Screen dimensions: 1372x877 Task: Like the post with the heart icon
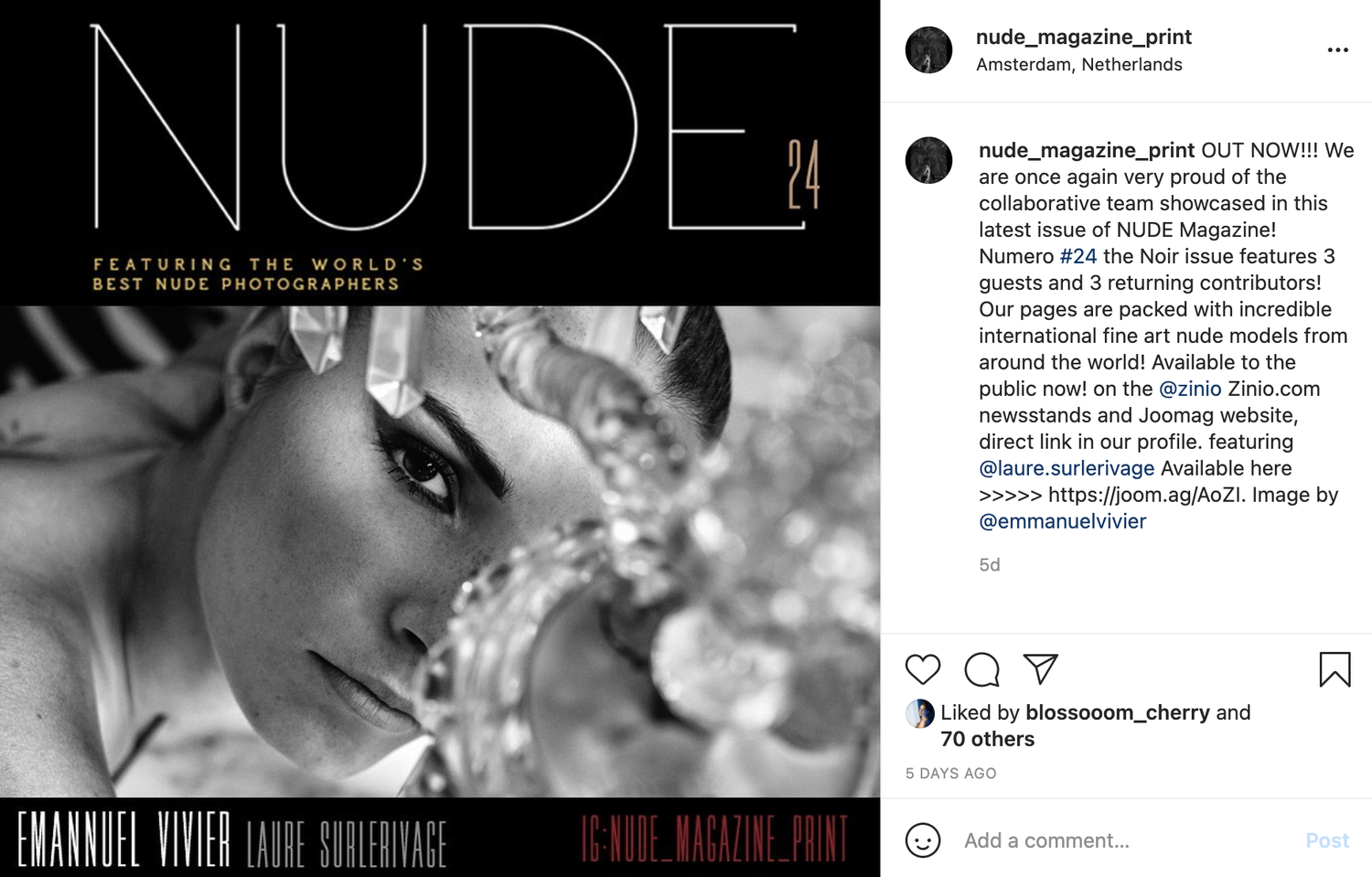tap(922, 669)
